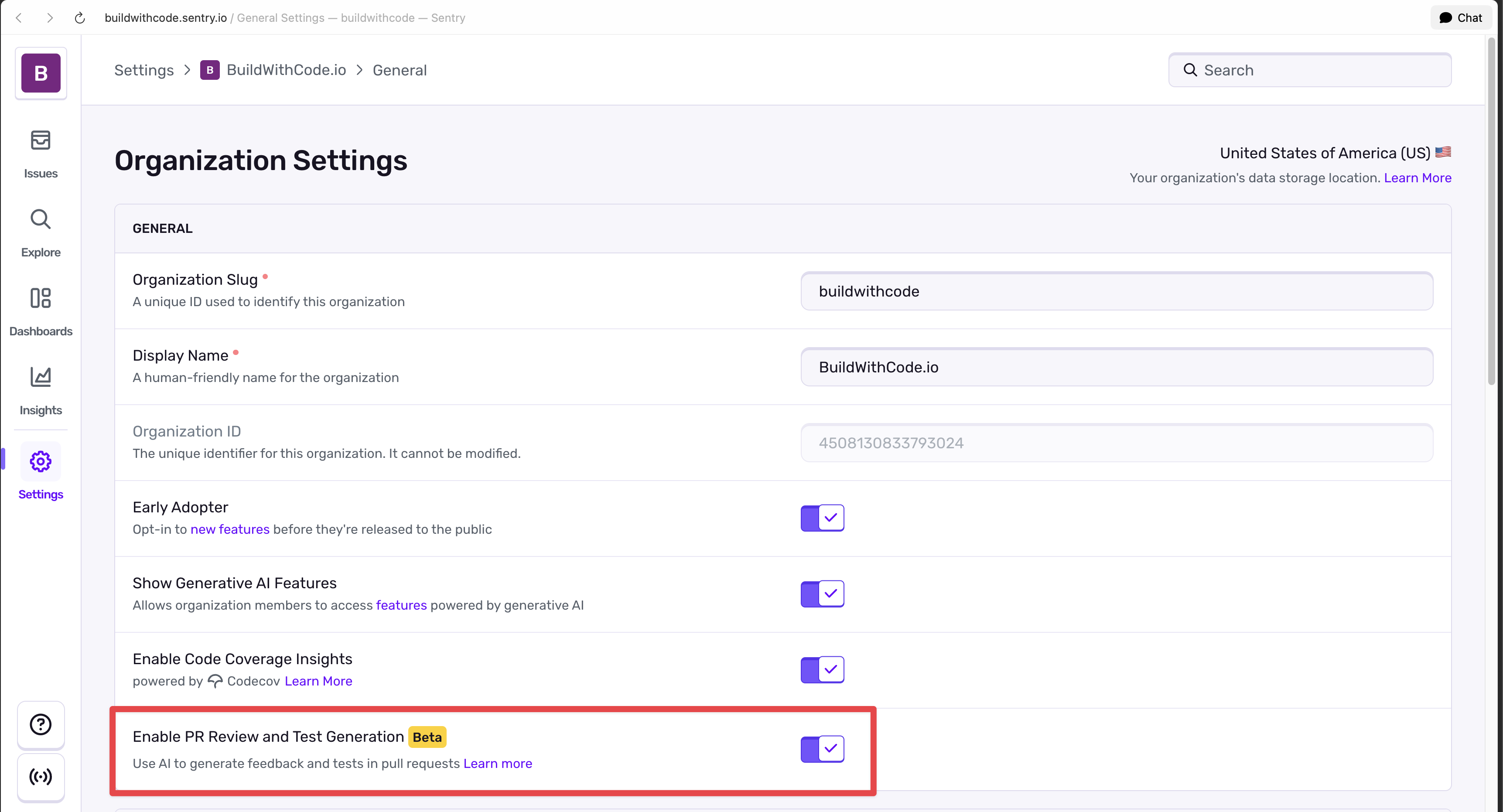Image resolution: width=1503 pixels, height=812 pixels.
Task: Click the General breadcrumb
Action: point(400,70)
